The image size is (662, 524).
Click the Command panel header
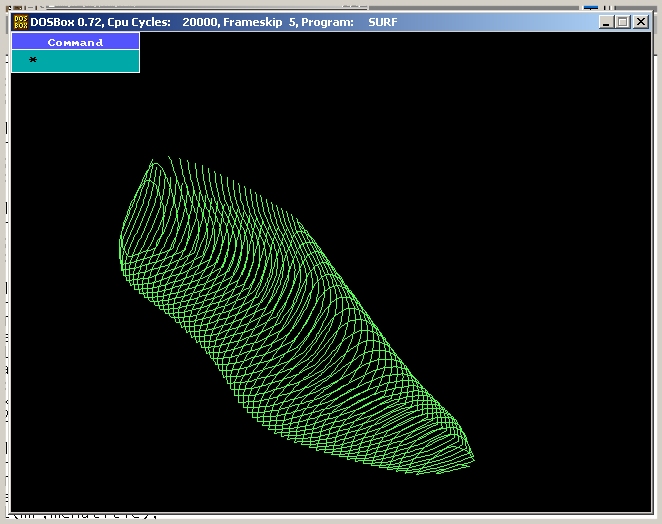(x=75, y=42)
